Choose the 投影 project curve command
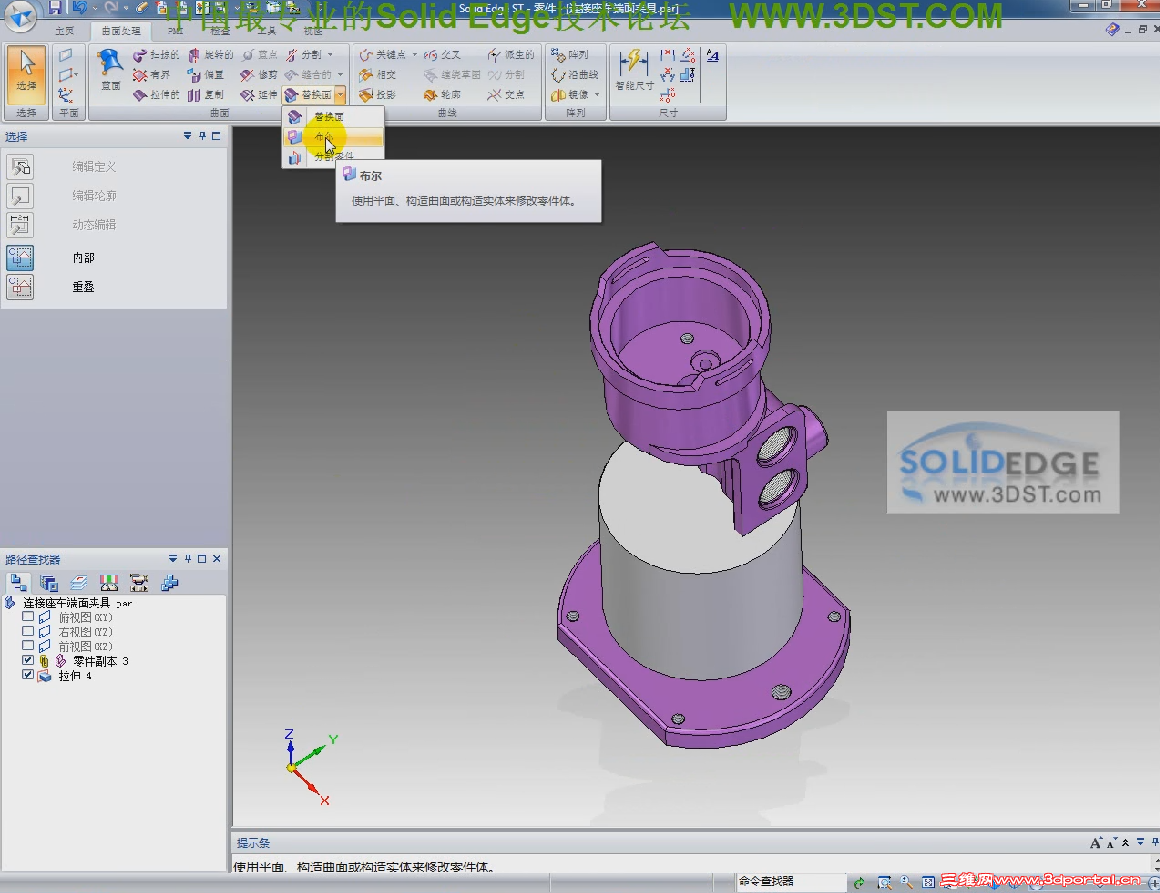This screenshot has height=893, width=1160. (377, 95)
